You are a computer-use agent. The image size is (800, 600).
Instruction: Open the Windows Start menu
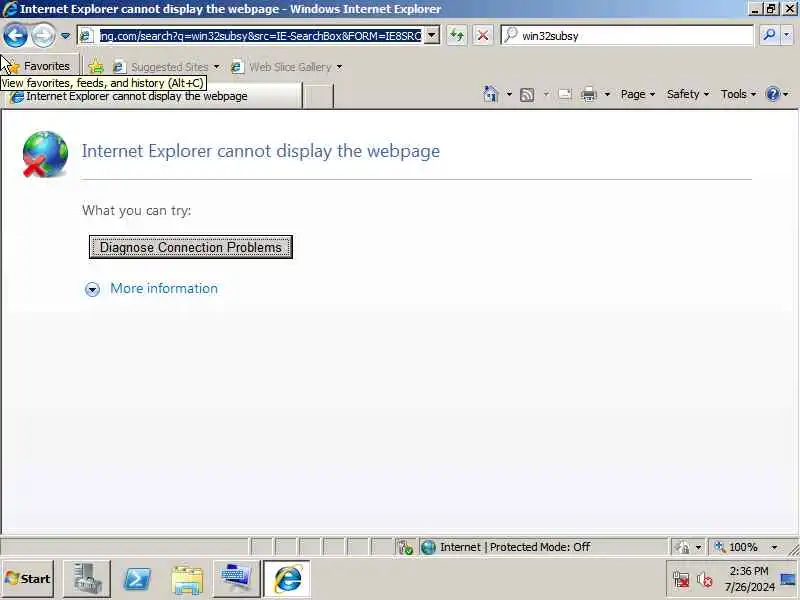(x=28, y=579)
